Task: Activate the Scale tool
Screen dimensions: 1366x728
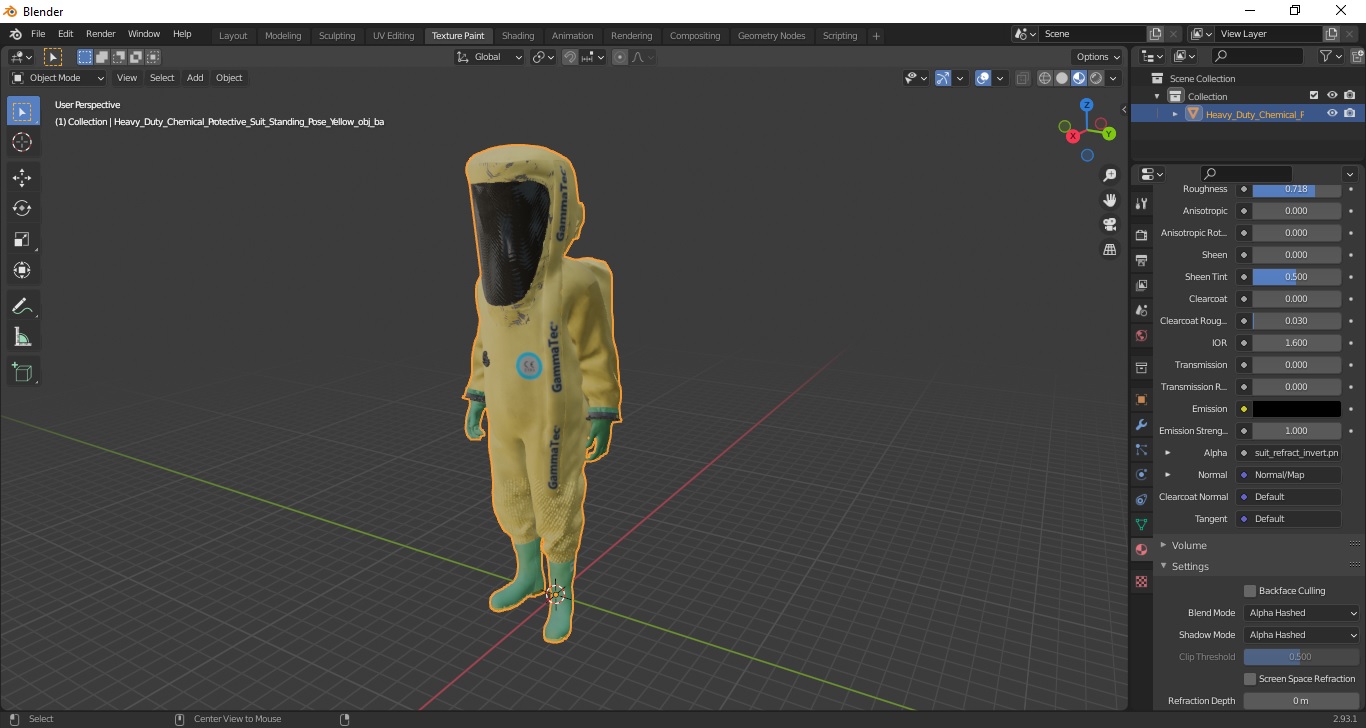Action: click(x=22, y=239)
